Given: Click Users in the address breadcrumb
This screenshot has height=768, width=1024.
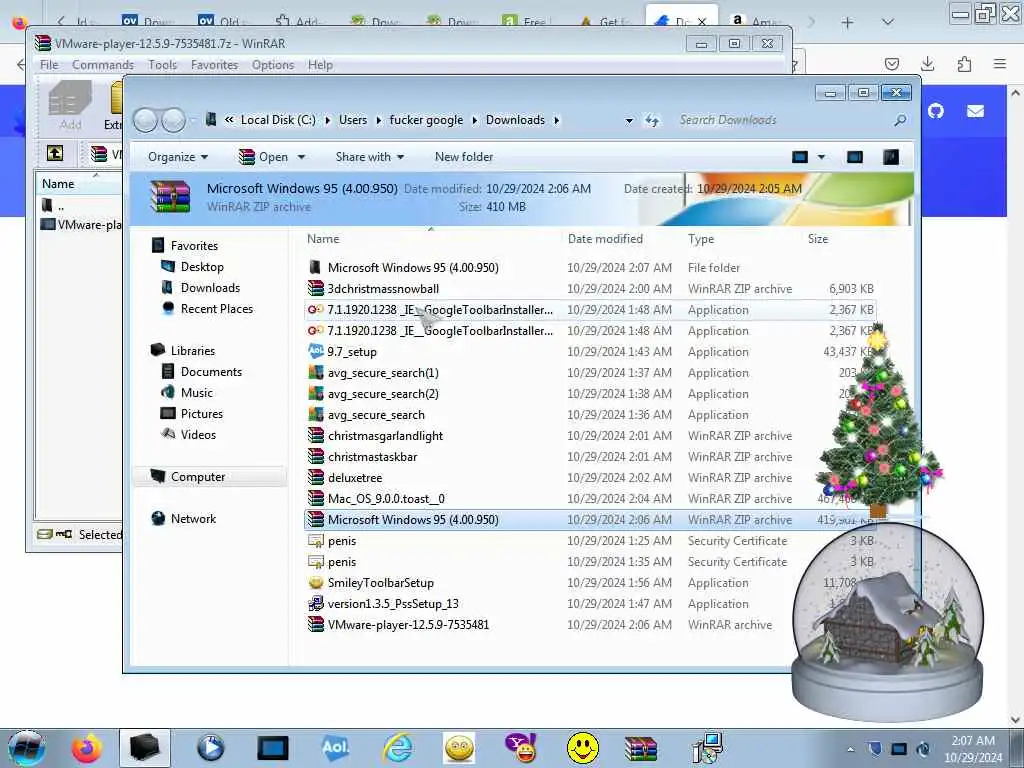Looking at the screenshot, I should pyautogui.click(x=353, y=120).
